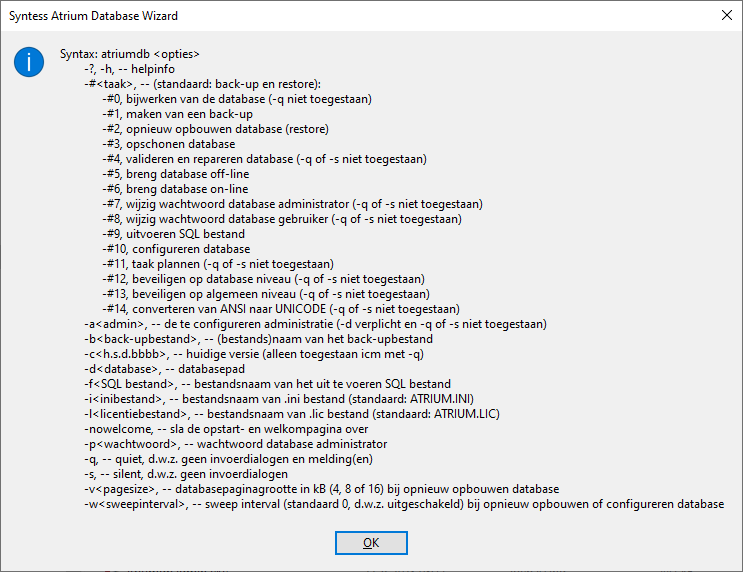This screenshot has height=572, width=743.
Task: Click the '-w<sweepinterval>' option line
Action: 404,504
